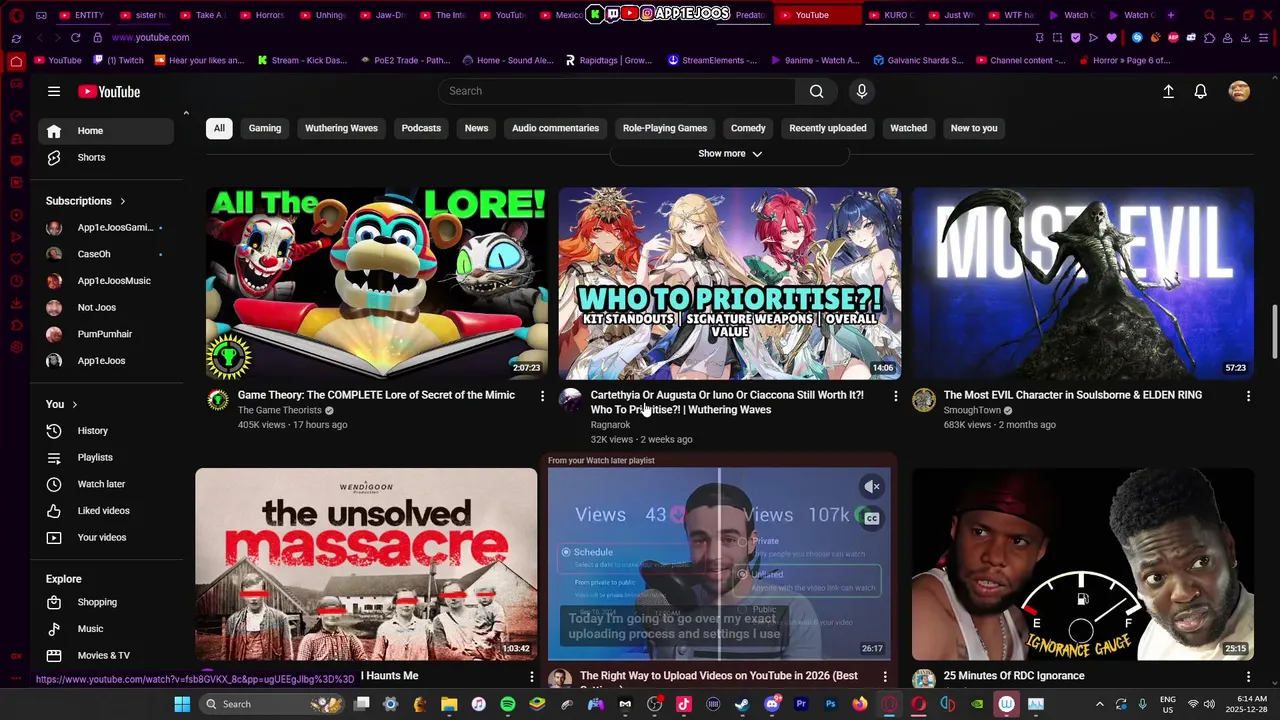Screen dimensions: 1280x720
Task: Click the Ragnarok channel avatar
Action: [x=570, y=400]
